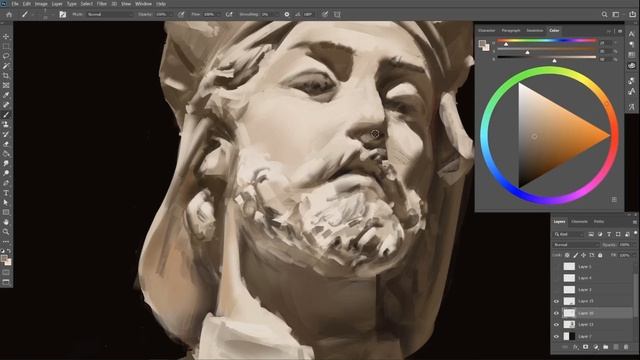Hide Layer 13 with its eye icon
Image resolution: width=640 pixels, height=360 pixels.
(556, 324)
